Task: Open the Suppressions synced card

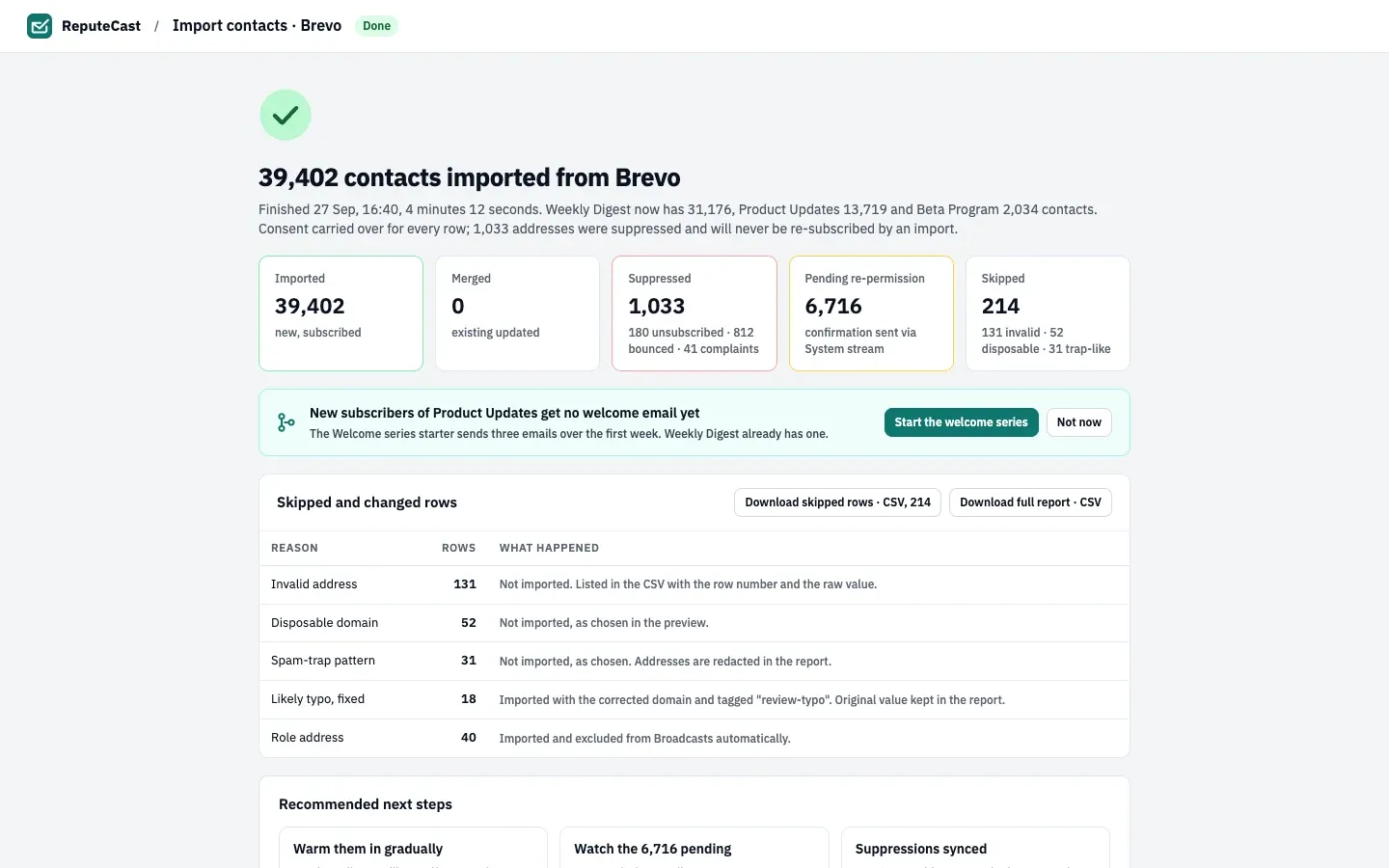Action: pos(975,848)
